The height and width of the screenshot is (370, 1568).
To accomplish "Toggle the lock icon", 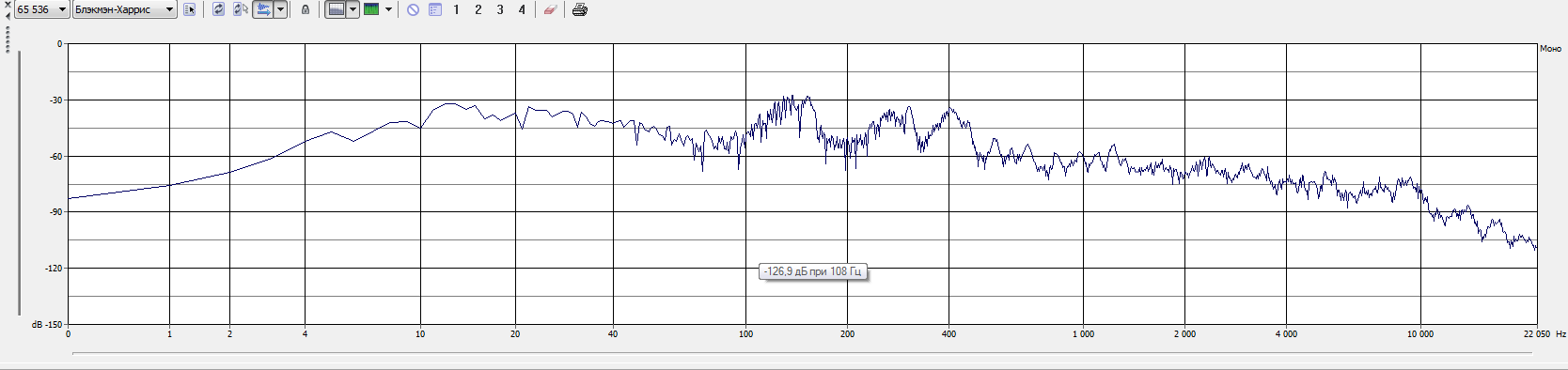I will 306,9.
